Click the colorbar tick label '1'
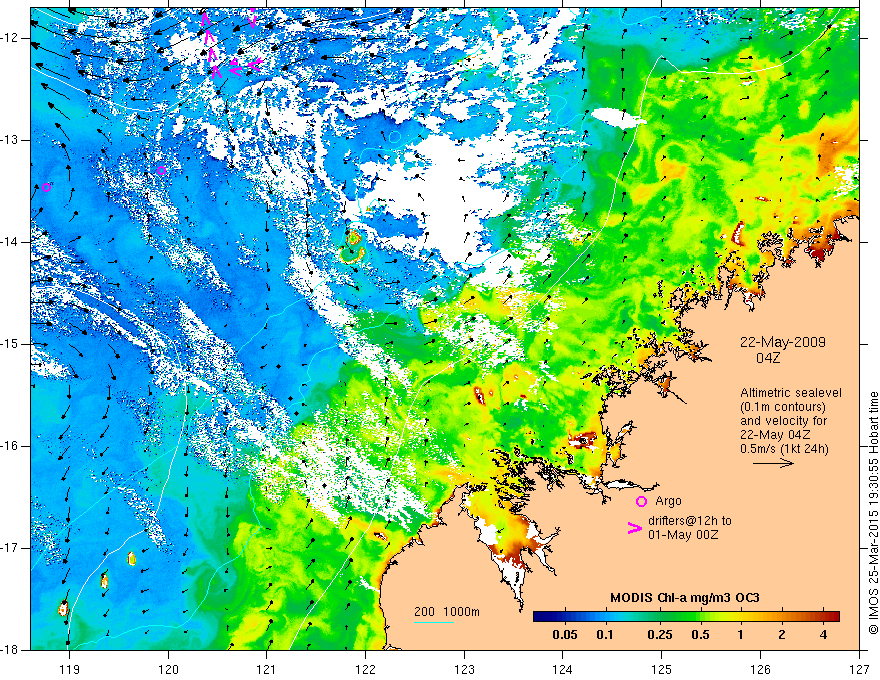 tap(740, 635)
